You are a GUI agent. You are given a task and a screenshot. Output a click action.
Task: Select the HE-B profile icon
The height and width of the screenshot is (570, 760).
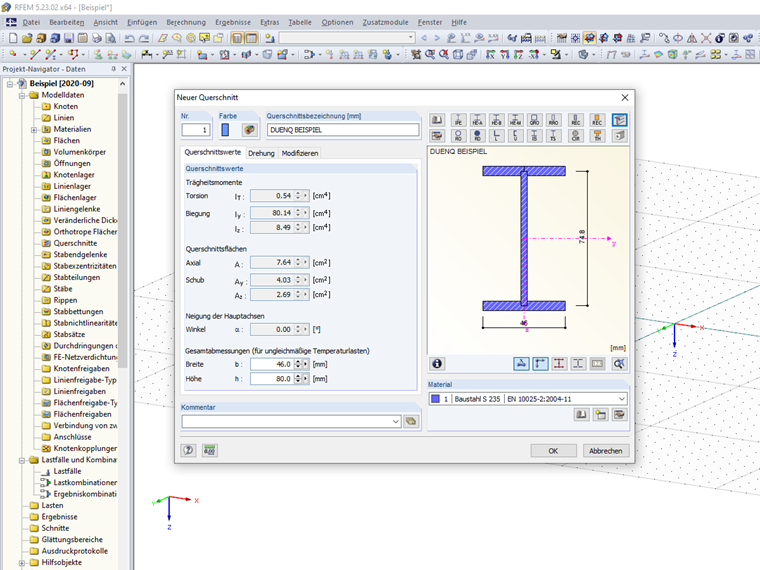496,120
